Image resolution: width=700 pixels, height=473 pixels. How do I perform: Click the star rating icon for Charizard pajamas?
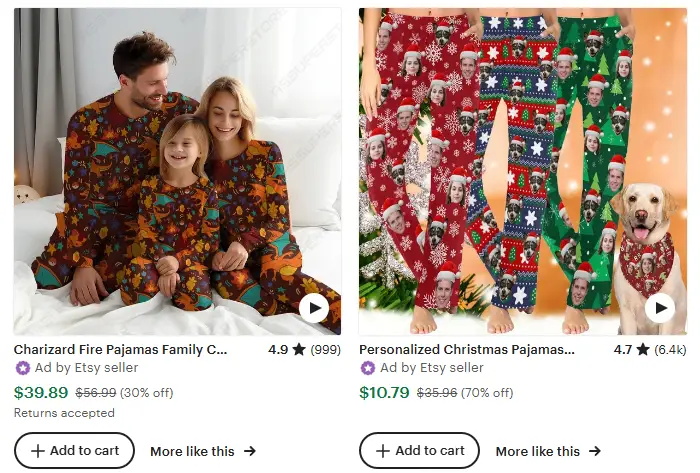click(299, 350)
